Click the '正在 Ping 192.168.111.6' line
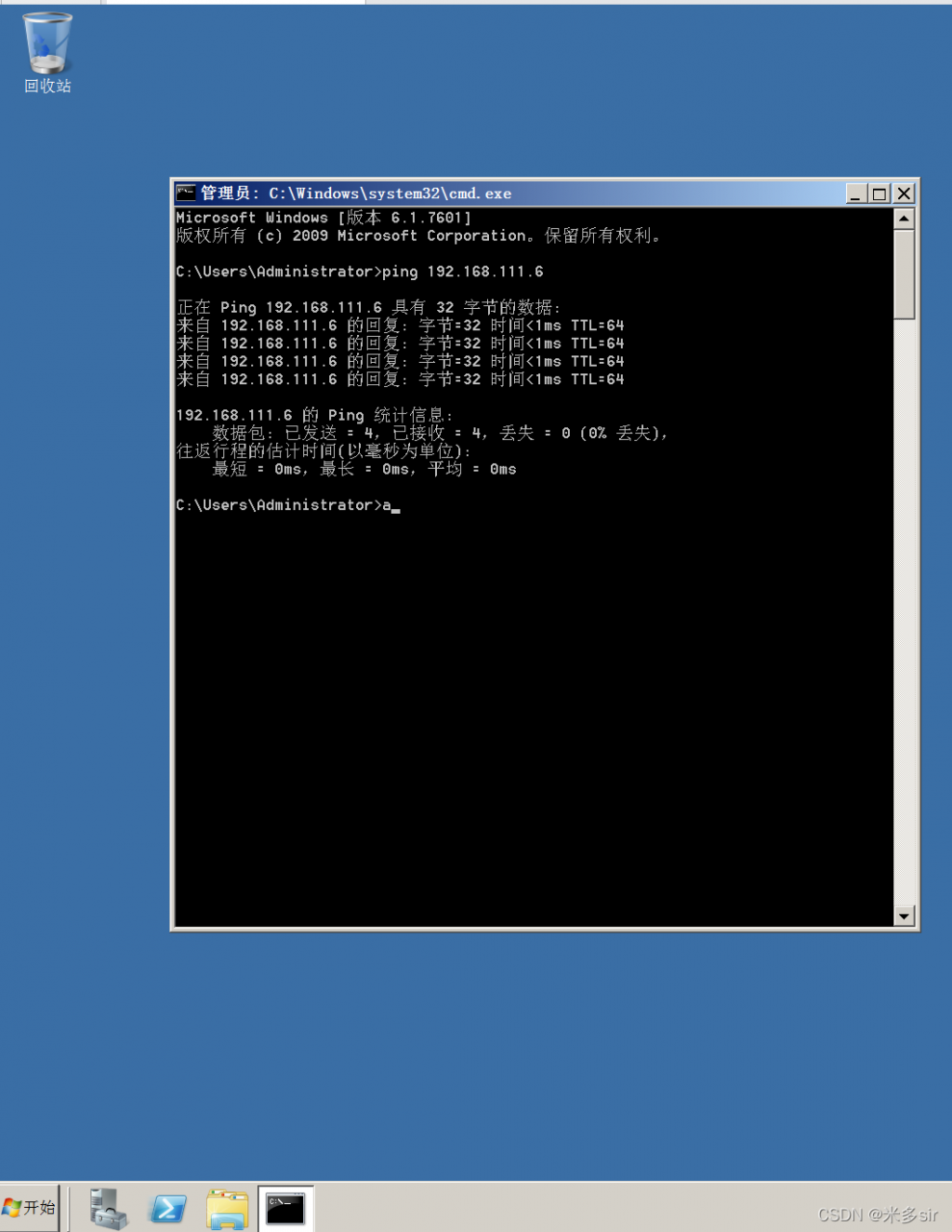This screenshot has height=1232, width=952. click(368, 308)
